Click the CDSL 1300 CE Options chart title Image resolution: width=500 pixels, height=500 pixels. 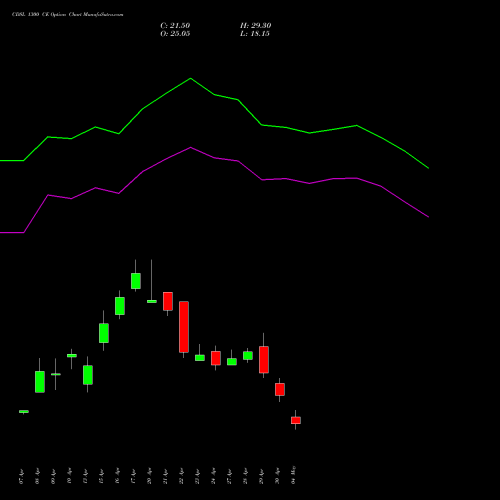pos(68,15)
